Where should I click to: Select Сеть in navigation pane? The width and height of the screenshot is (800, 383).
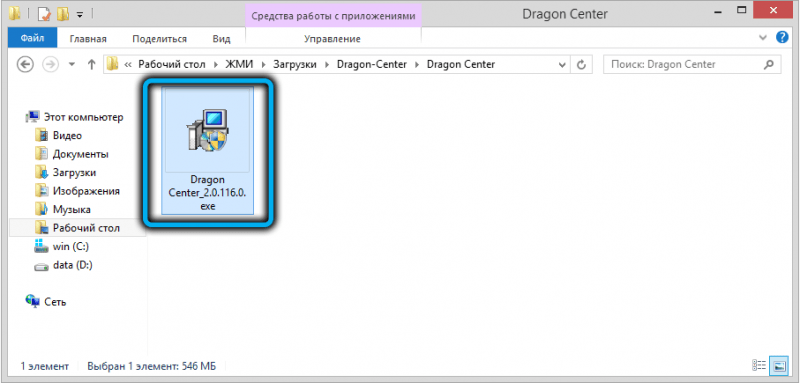coord(55,302)
